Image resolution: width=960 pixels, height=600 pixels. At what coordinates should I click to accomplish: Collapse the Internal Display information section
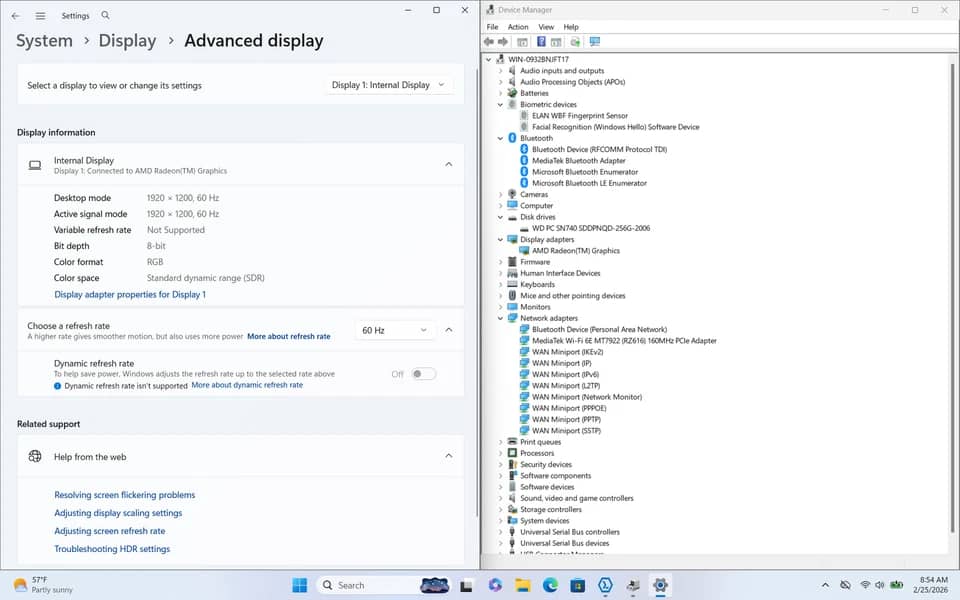449,164
